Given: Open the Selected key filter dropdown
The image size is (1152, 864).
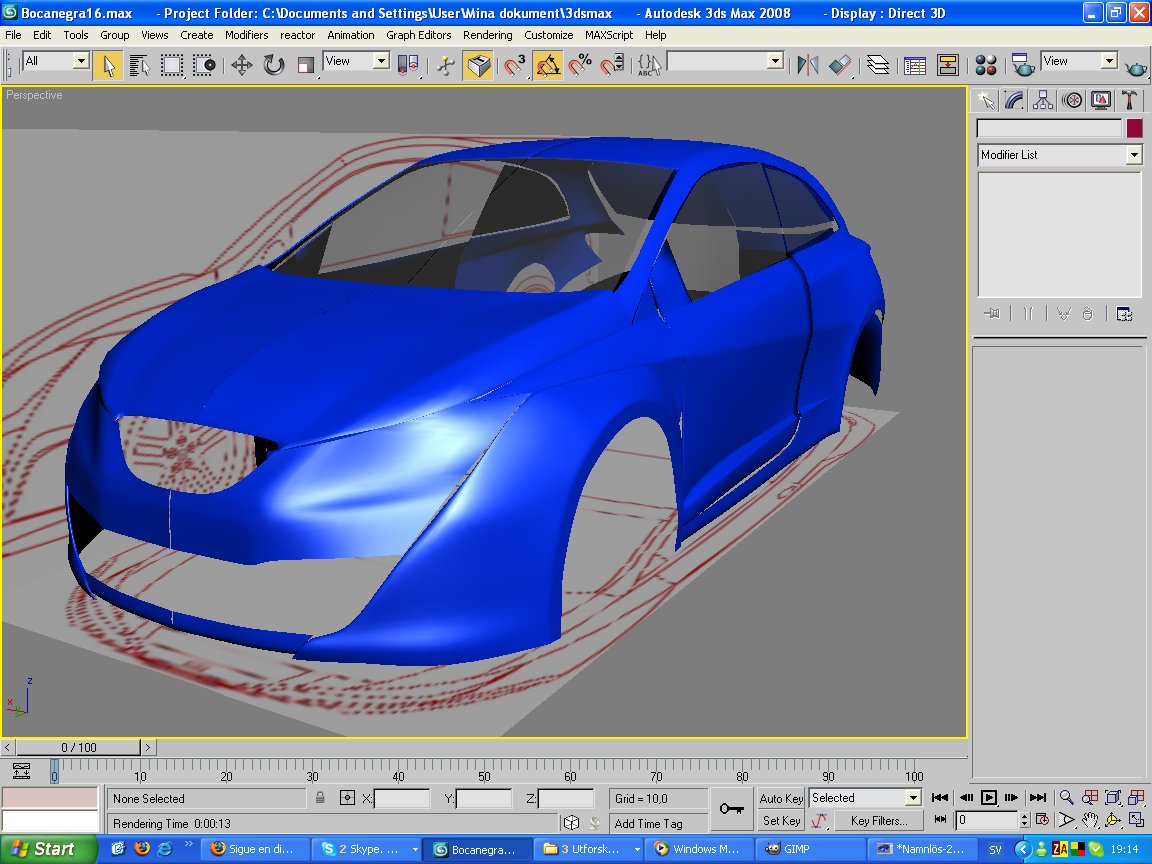Looking at the screenshot, I should [912, 798].
